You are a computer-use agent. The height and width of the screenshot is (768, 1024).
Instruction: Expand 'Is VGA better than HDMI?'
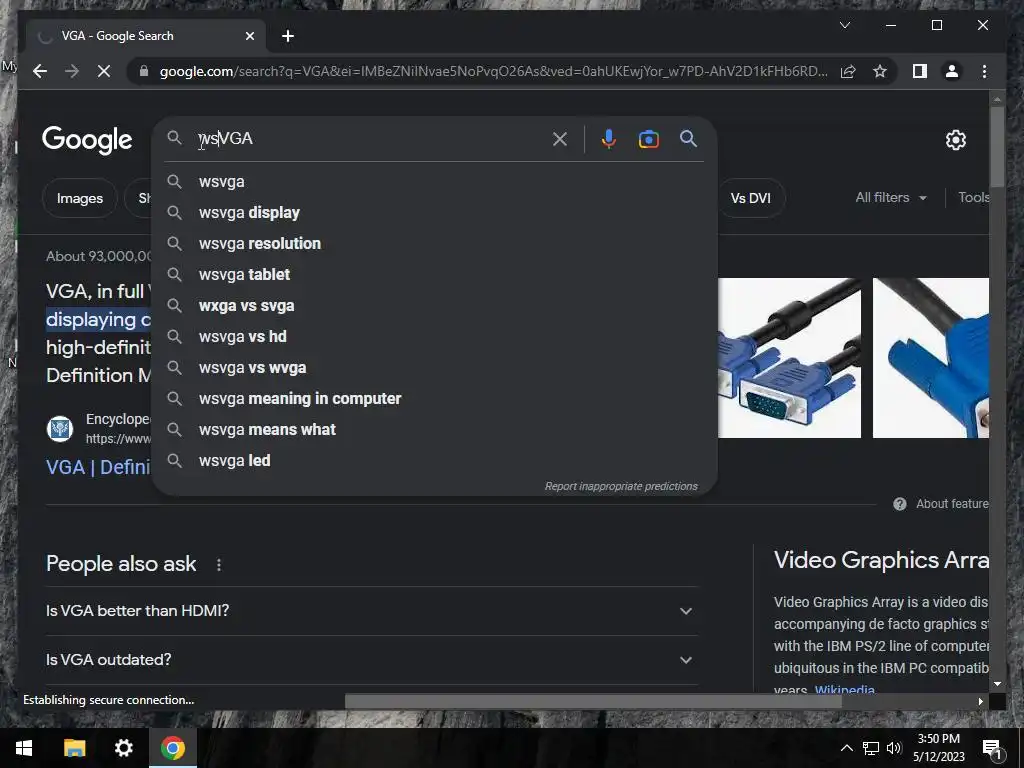372,611
